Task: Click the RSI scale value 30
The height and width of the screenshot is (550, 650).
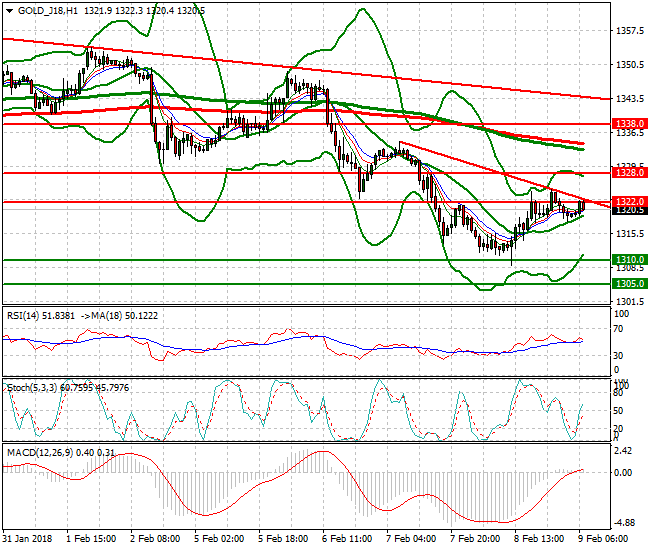Action: [618, 355]
